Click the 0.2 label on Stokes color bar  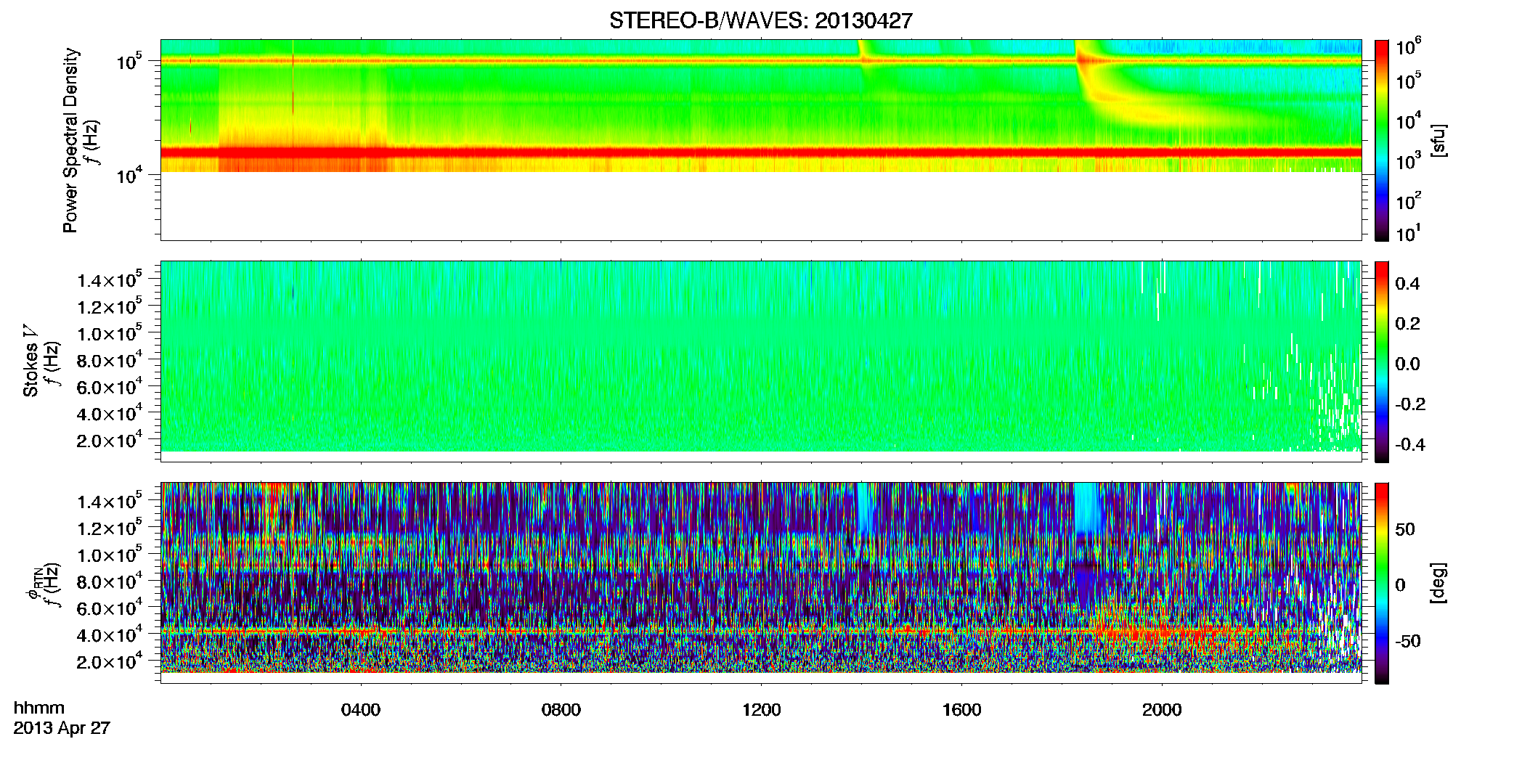click(x=1407, y=324)
